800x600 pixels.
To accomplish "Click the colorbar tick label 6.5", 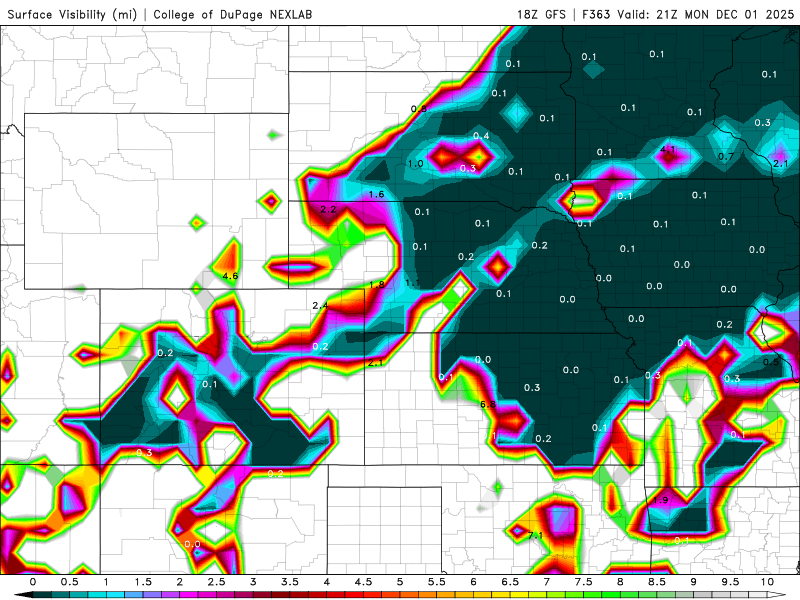I will (x=510, y=582).
